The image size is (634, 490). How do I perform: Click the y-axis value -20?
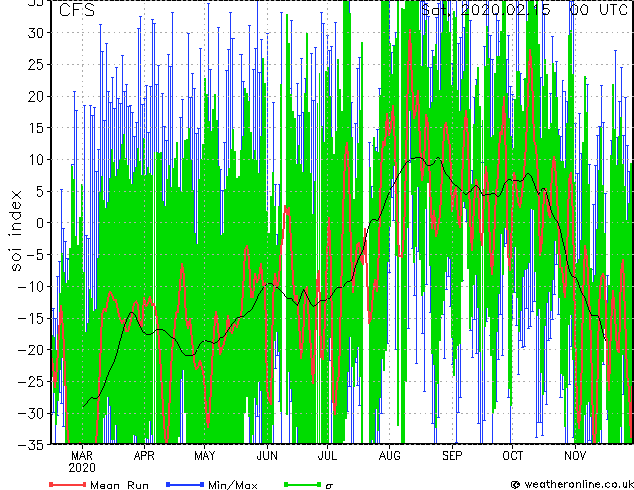(31, 350)
